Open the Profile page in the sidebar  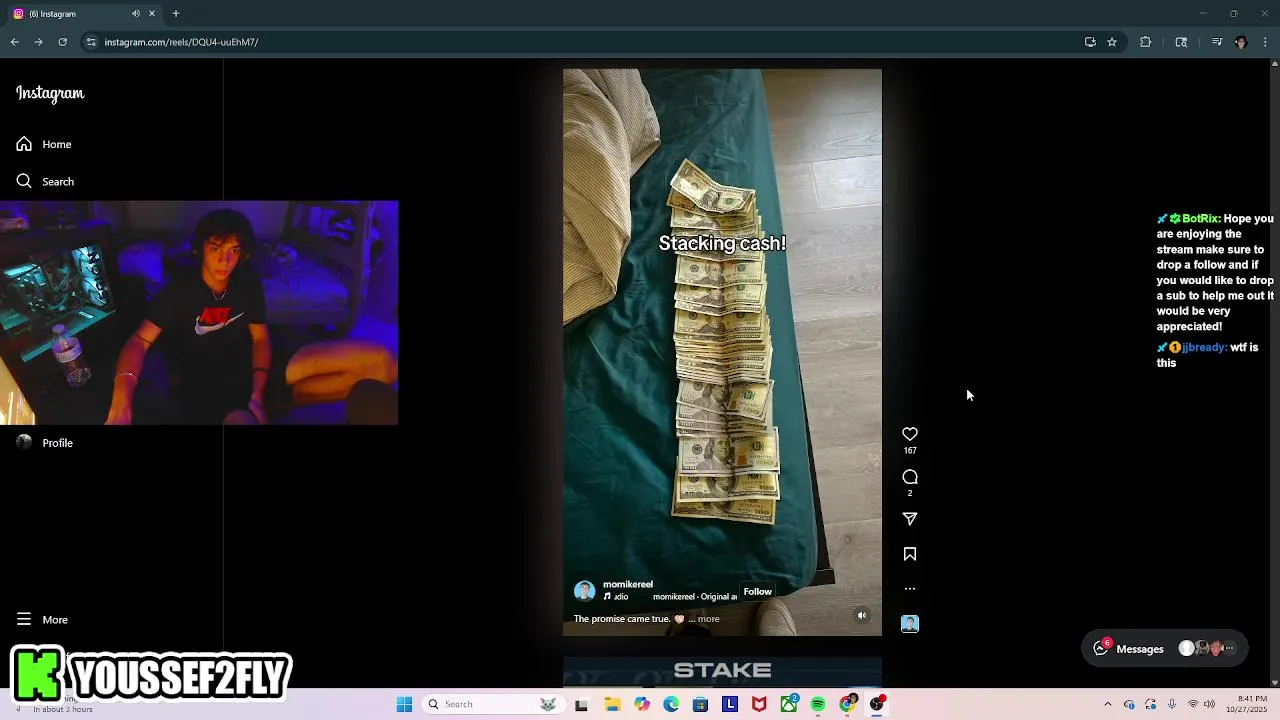click(45, 442)
